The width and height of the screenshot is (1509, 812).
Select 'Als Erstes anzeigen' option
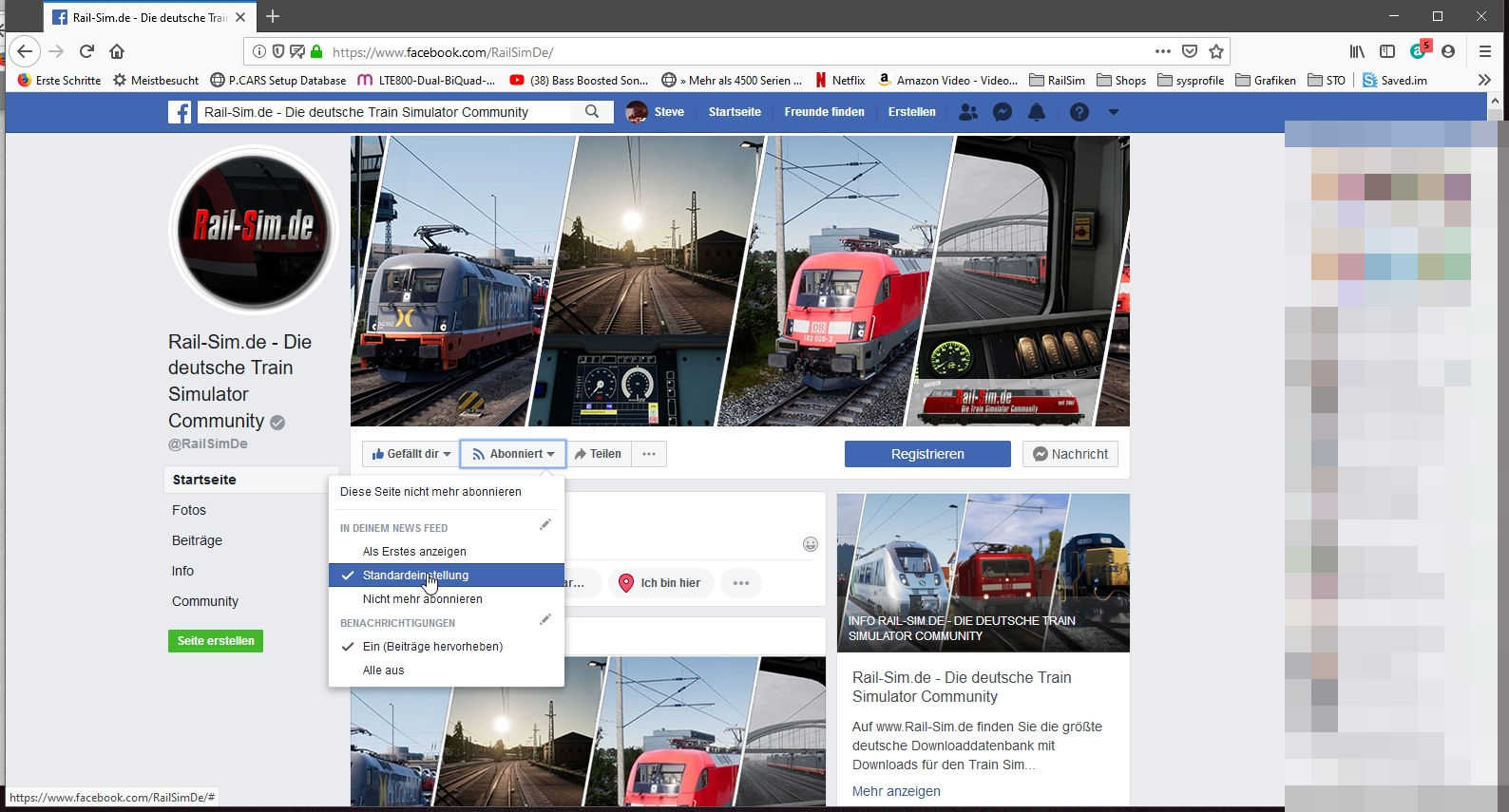coord(414,552)
